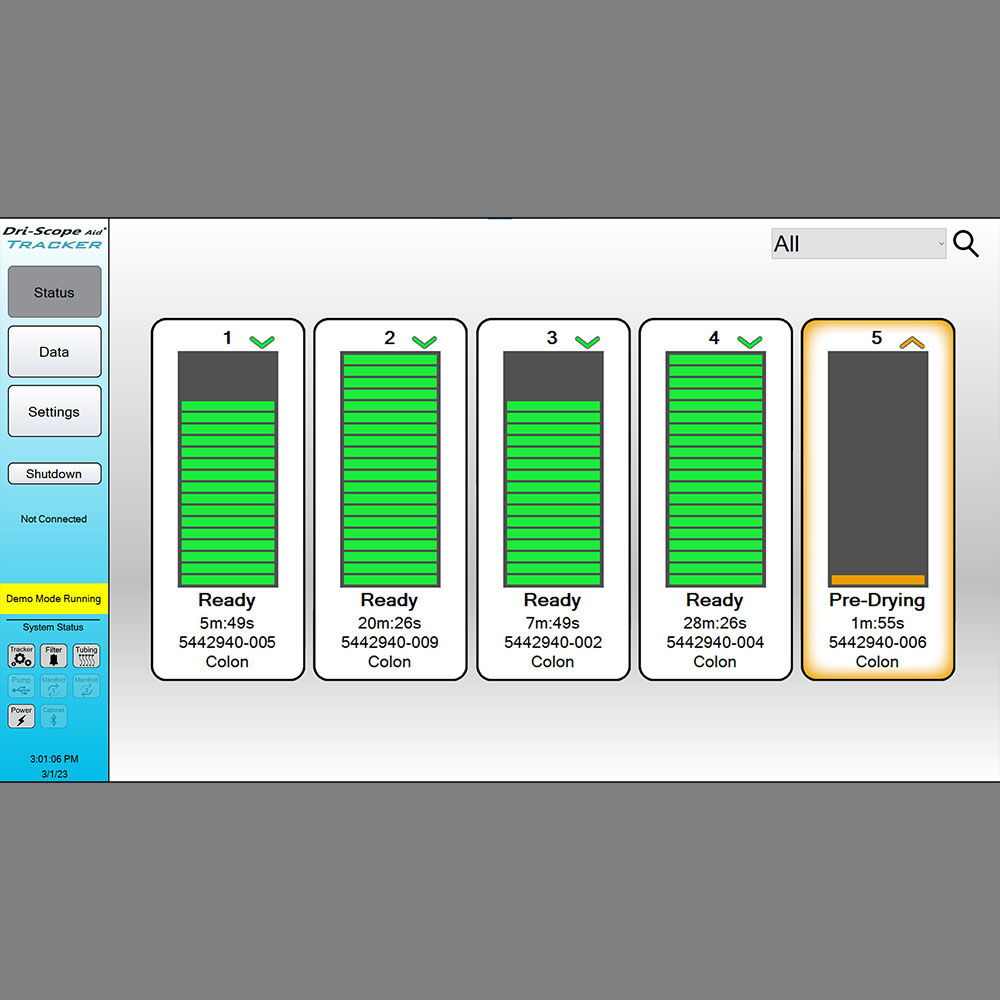Expand slot 2 green chevron
The width and height of the screenshot is (1000, 1000).
(424, 342)
